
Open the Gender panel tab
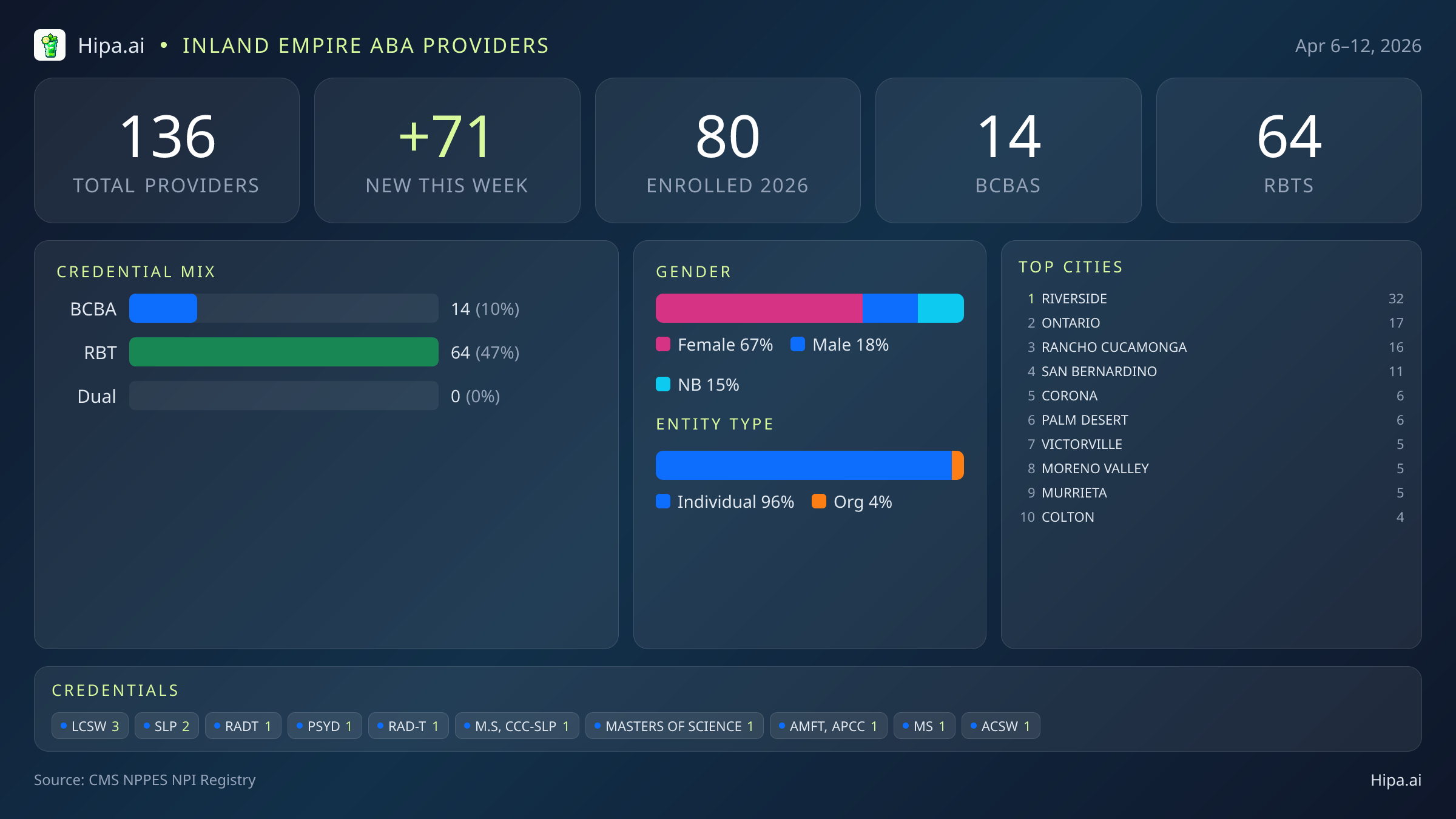point(693,271)
